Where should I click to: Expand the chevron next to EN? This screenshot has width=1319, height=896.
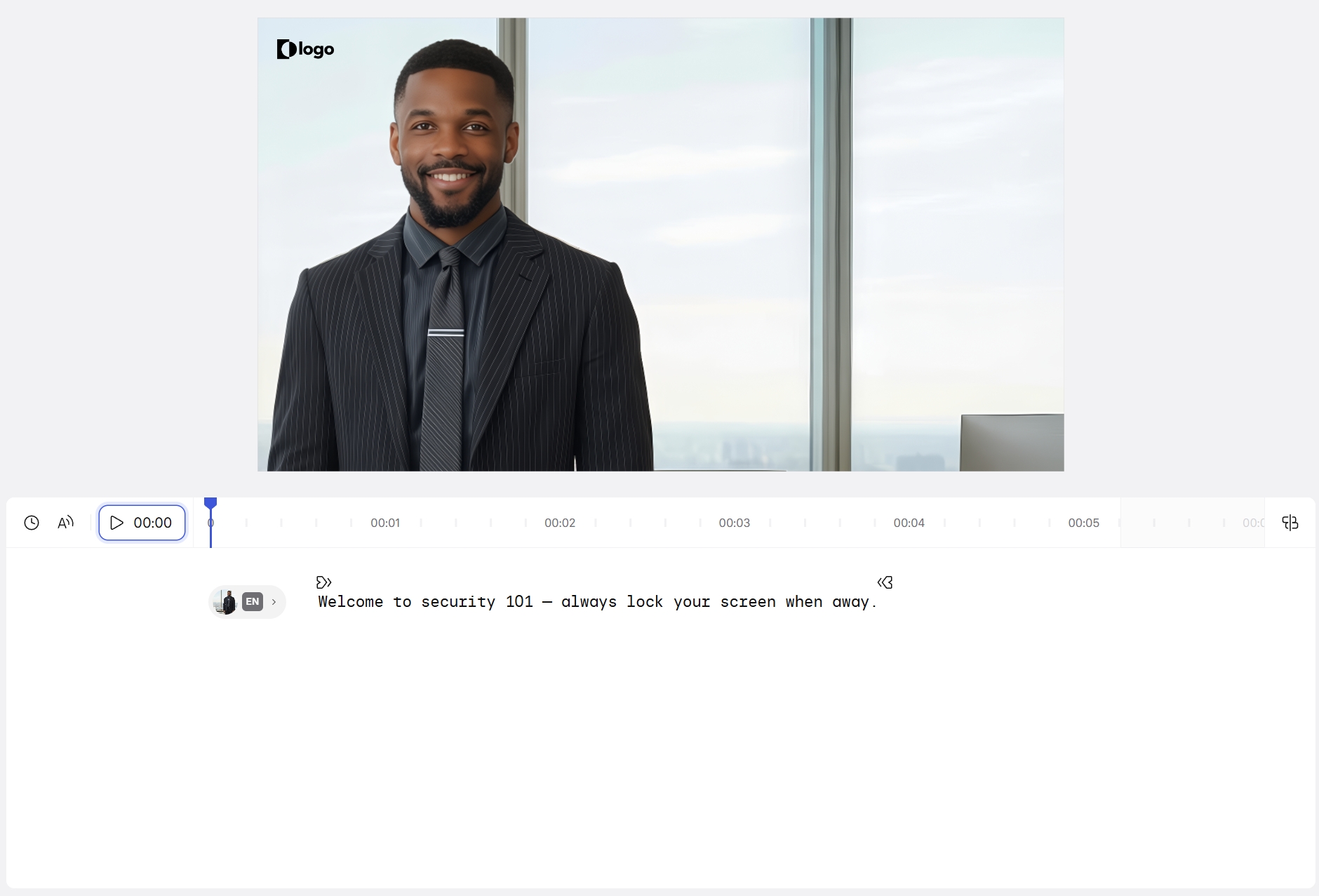tap(274, 602)
